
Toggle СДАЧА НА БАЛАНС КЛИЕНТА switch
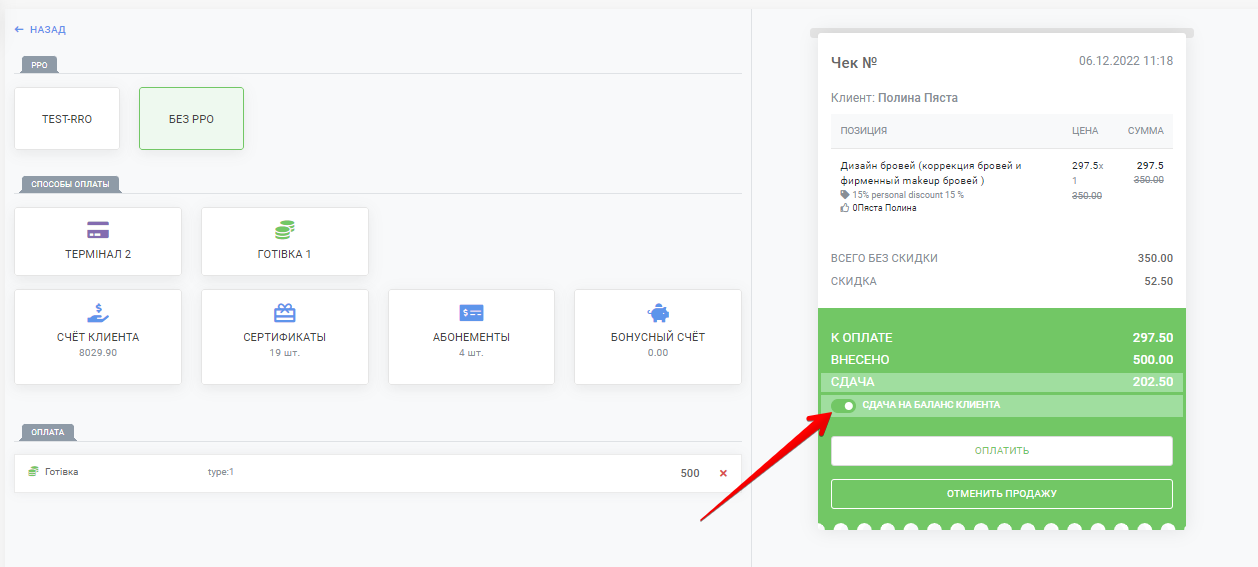pyautogui.click(x=843, y=405)
